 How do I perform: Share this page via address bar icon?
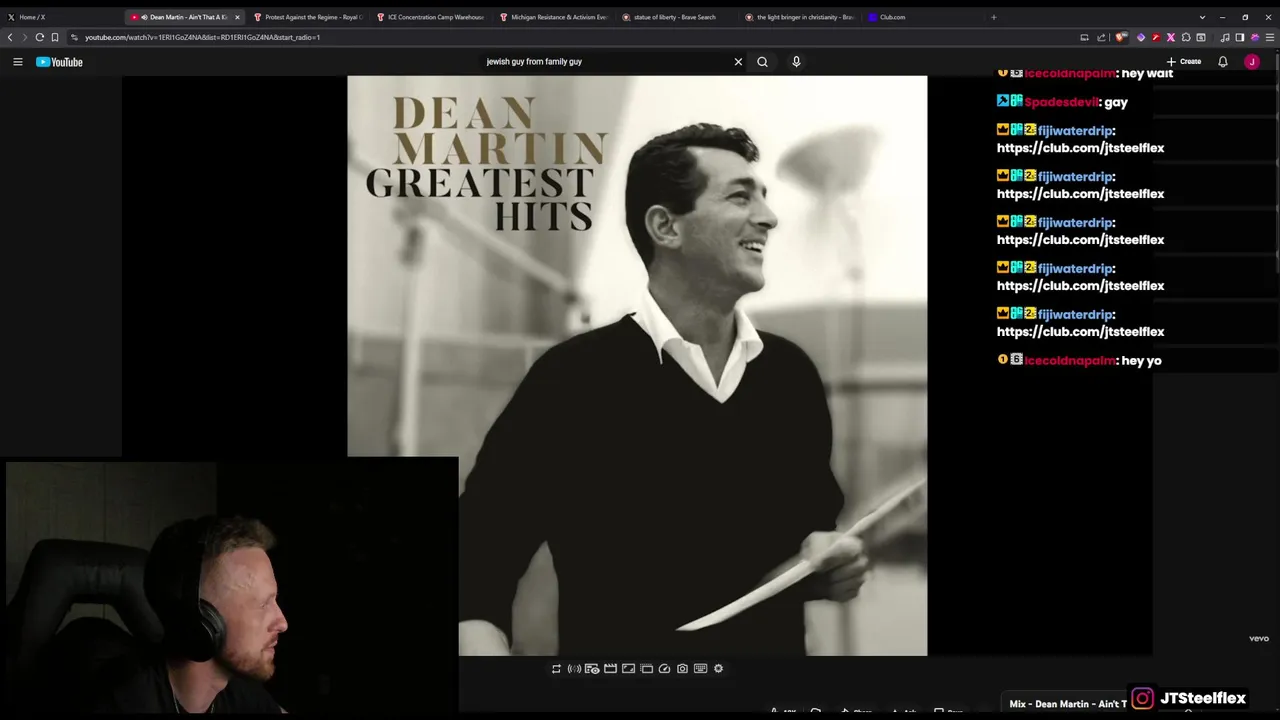[x=1101, y=37]
